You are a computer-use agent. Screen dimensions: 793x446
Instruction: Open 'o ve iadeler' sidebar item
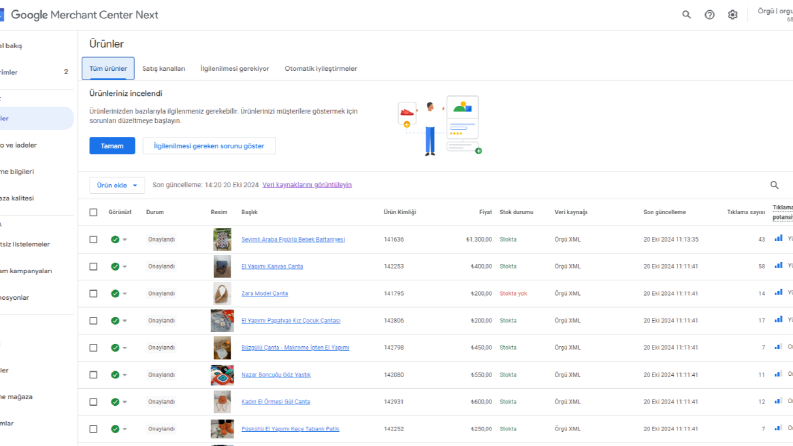click(x=18, y=145)
